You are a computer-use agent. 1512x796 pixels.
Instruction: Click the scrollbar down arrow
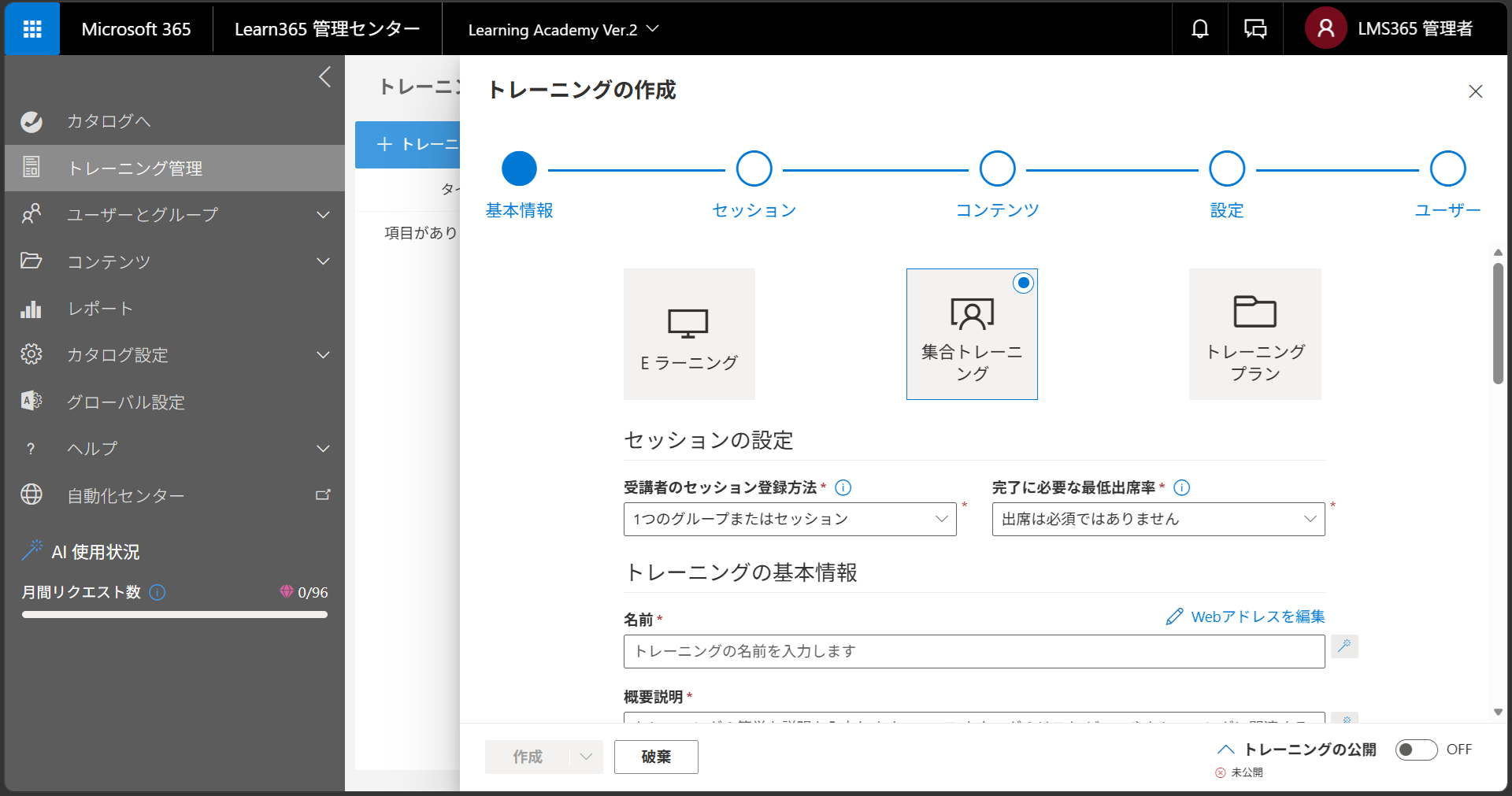1498,712
